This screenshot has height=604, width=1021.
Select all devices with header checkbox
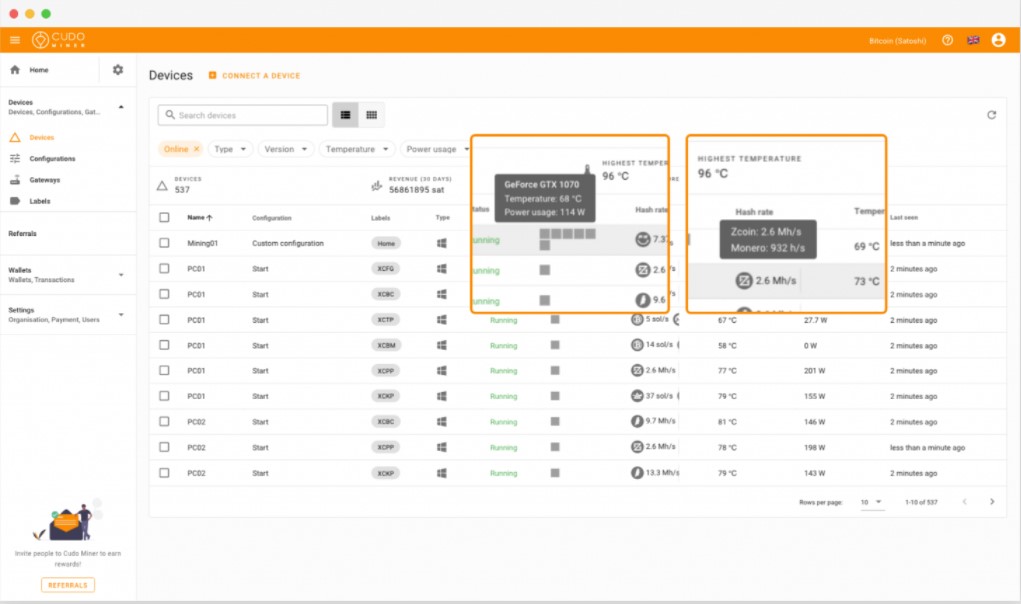(165, 217)
